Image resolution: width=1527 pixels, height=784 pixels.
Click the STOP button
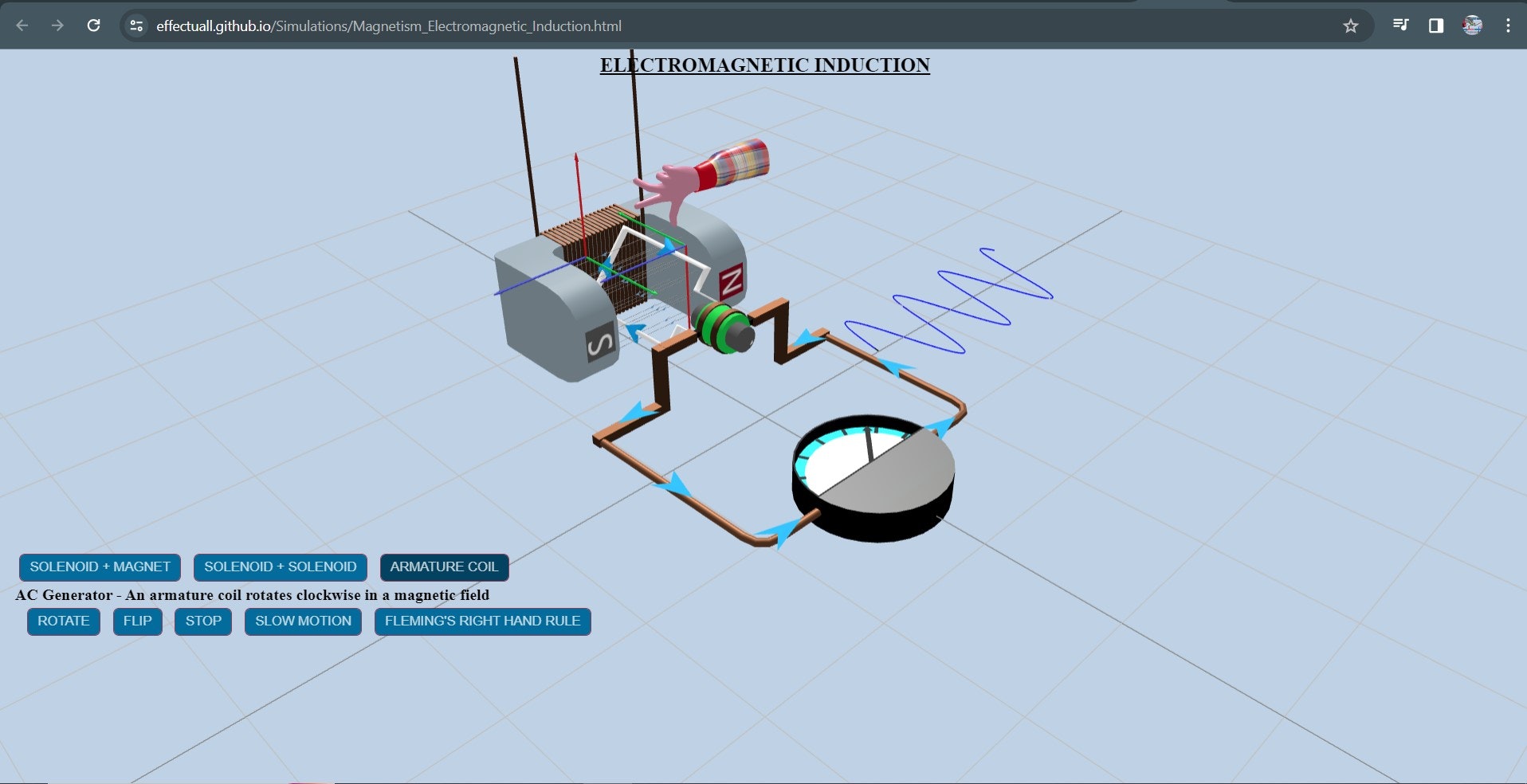[203, 621]
